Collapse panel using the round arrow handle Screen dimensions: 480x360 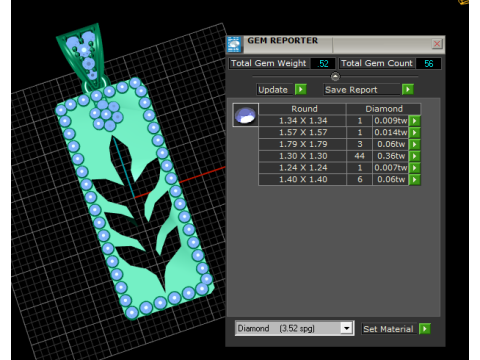point(335,77)
